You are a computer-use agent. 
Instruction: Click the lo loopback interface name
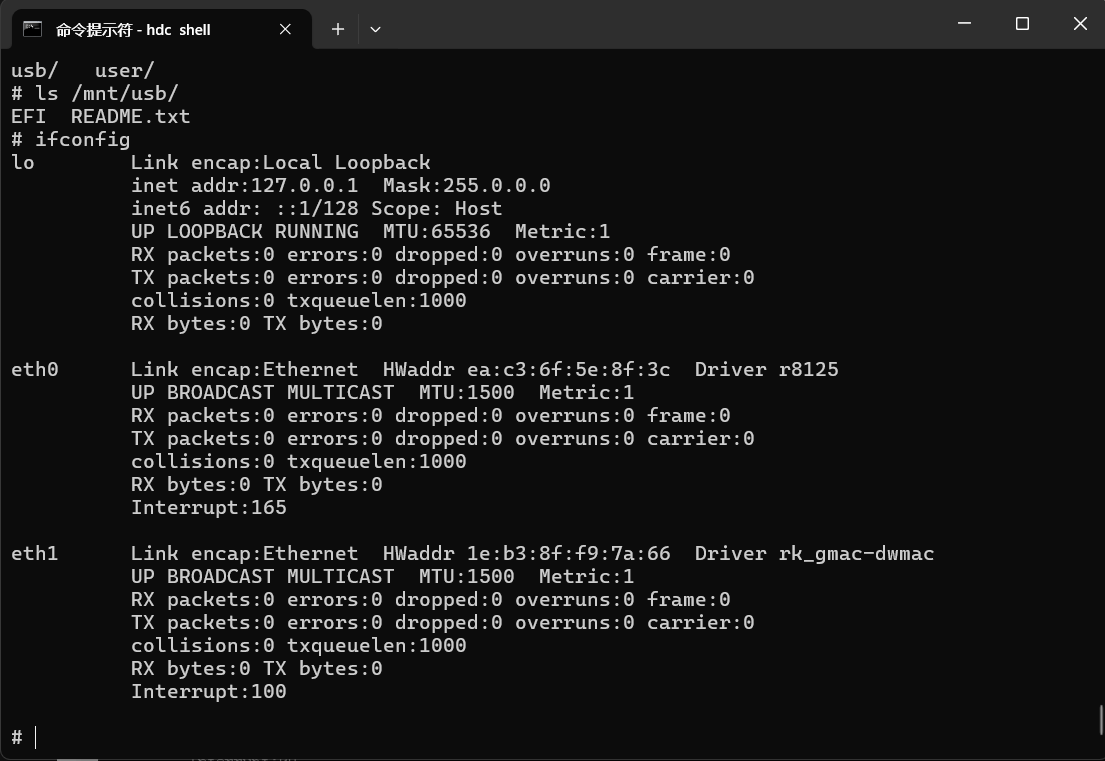pos(23,163)
